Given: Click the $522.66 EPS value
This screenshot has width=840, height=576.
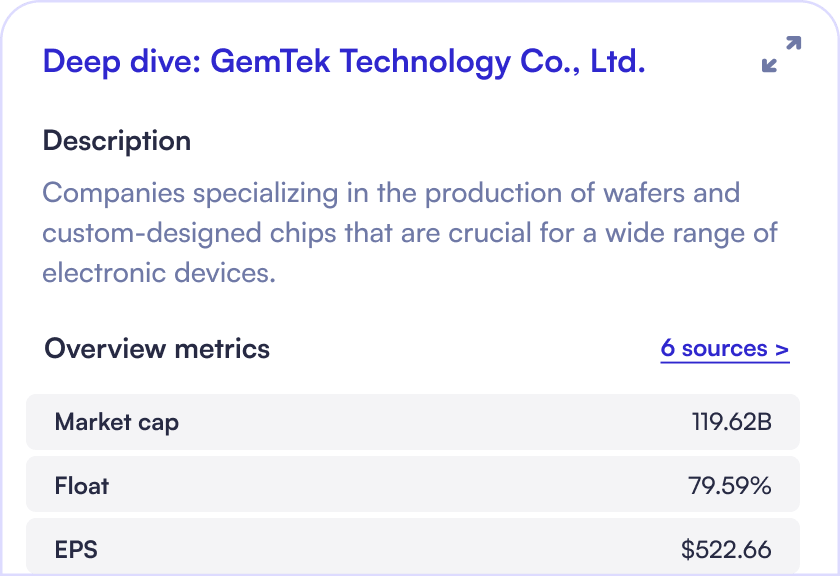Looking at the screenshot, I should [726, 549].
